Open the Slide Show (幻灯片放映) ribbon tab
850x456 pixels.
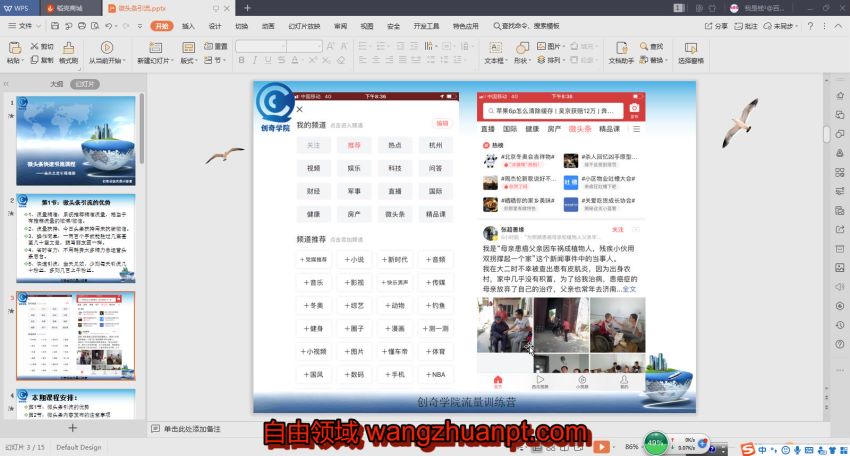click(304, 25)
